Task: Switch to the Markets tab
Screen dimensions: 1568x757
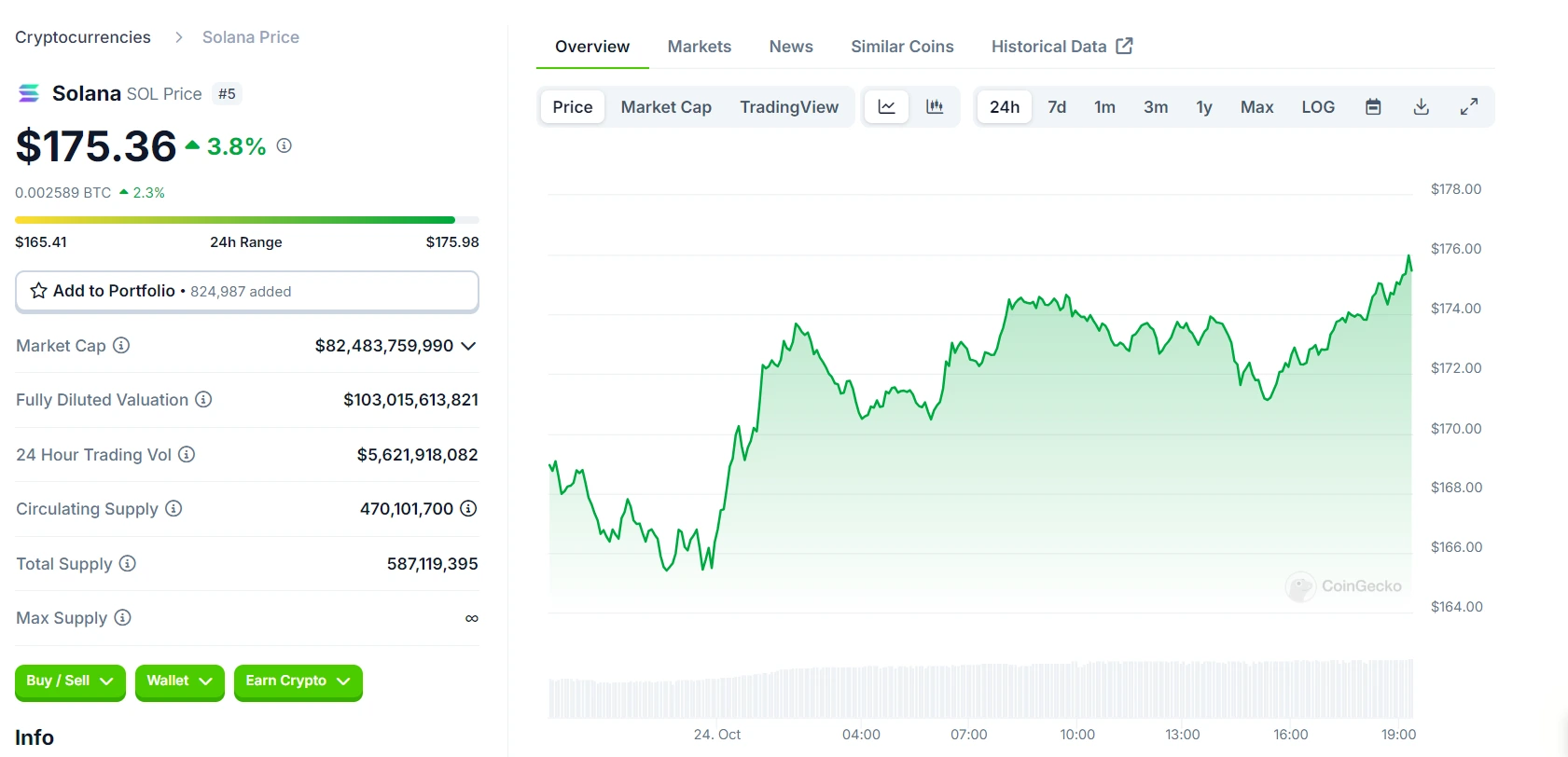Action: (x=700, y=47)
